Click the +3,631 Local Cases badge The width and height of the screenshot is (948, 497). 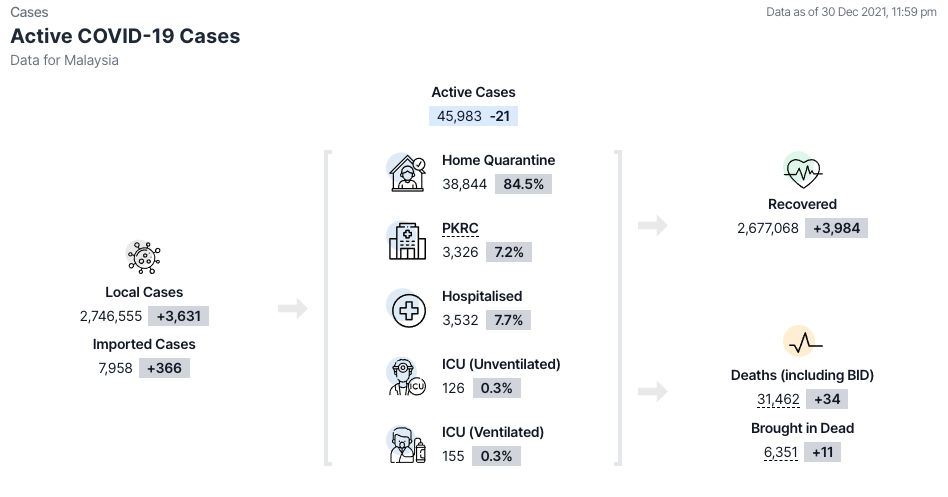tap(179, 316)
